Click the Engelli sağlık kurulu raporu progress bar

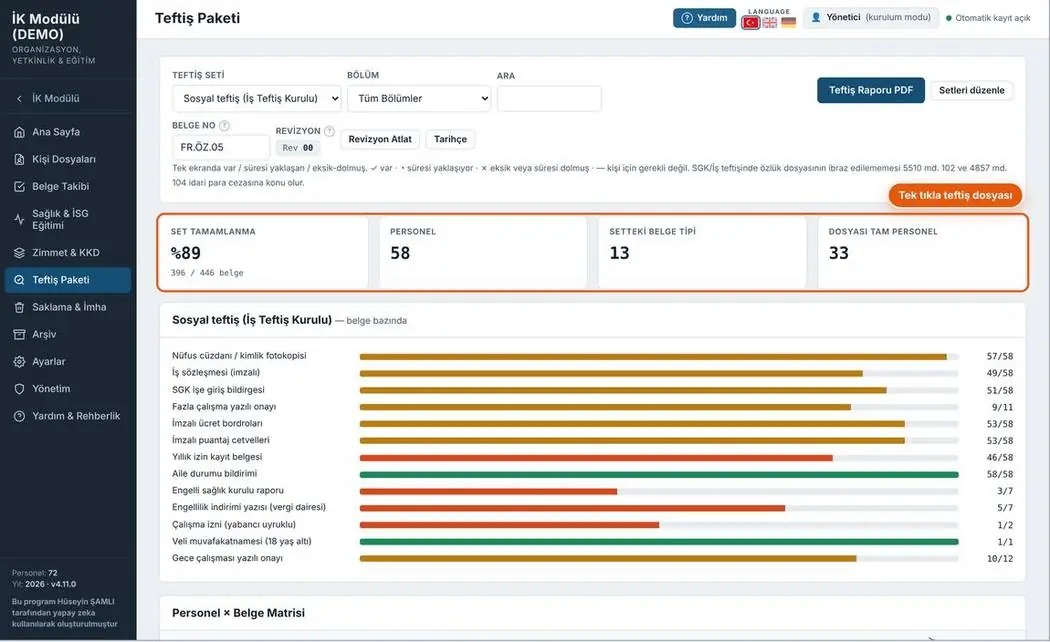coord(659,491)
